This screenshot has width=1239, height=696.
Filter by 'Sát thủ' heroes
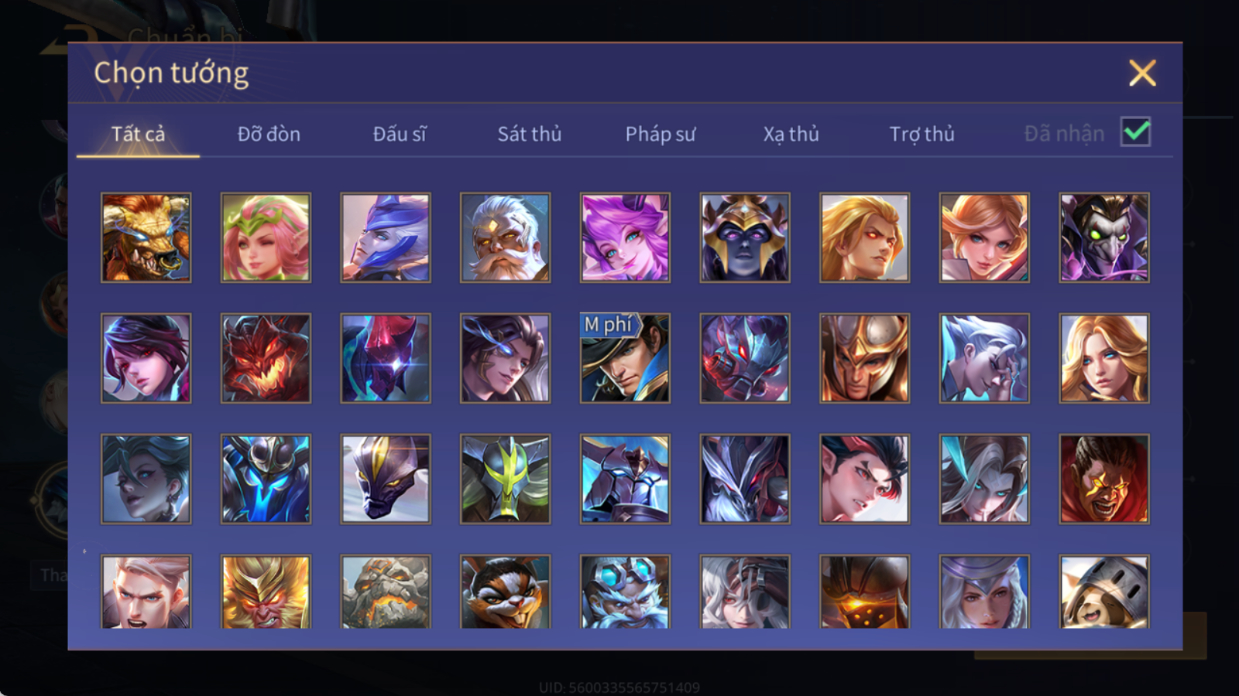pos(529,134)
